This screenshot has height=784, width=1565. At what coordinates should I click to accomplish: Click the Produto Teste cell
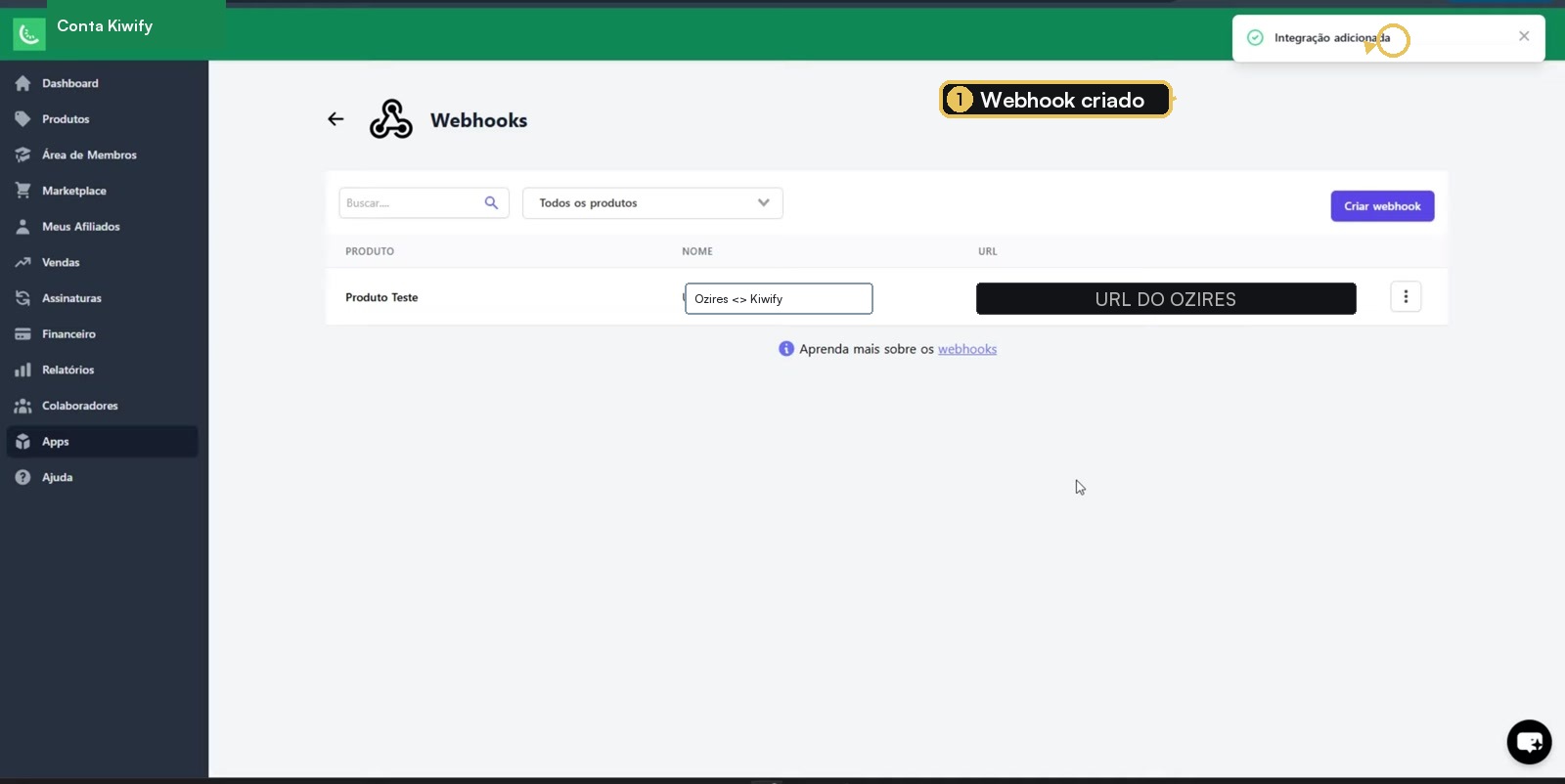click(x=381, y=297)
